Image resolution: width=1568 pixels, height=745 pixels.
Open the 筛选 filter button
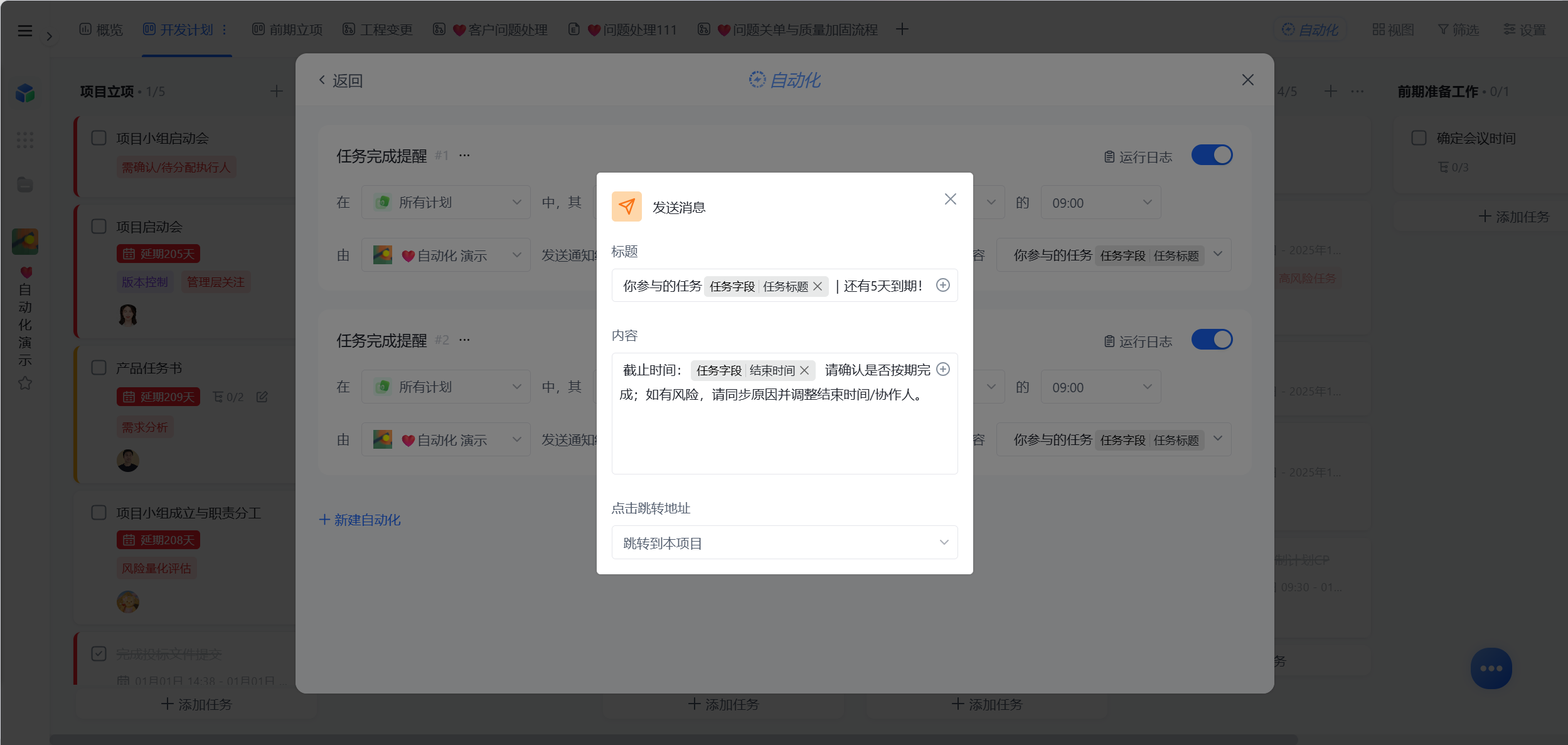(x=1458, y=29)
